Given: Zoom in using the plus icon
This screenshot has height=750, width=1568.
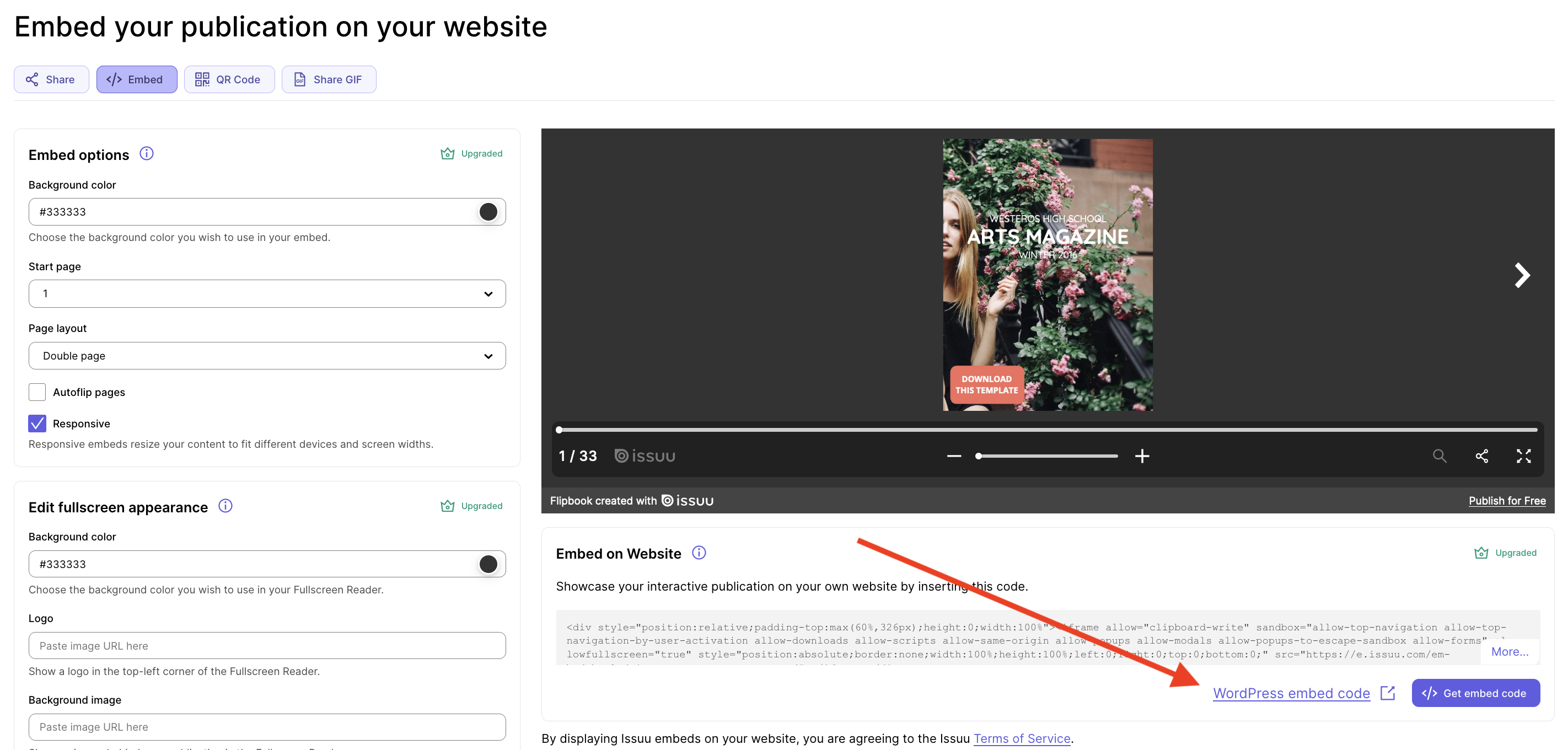Looking at the screenshot, I should point(1142,456).
